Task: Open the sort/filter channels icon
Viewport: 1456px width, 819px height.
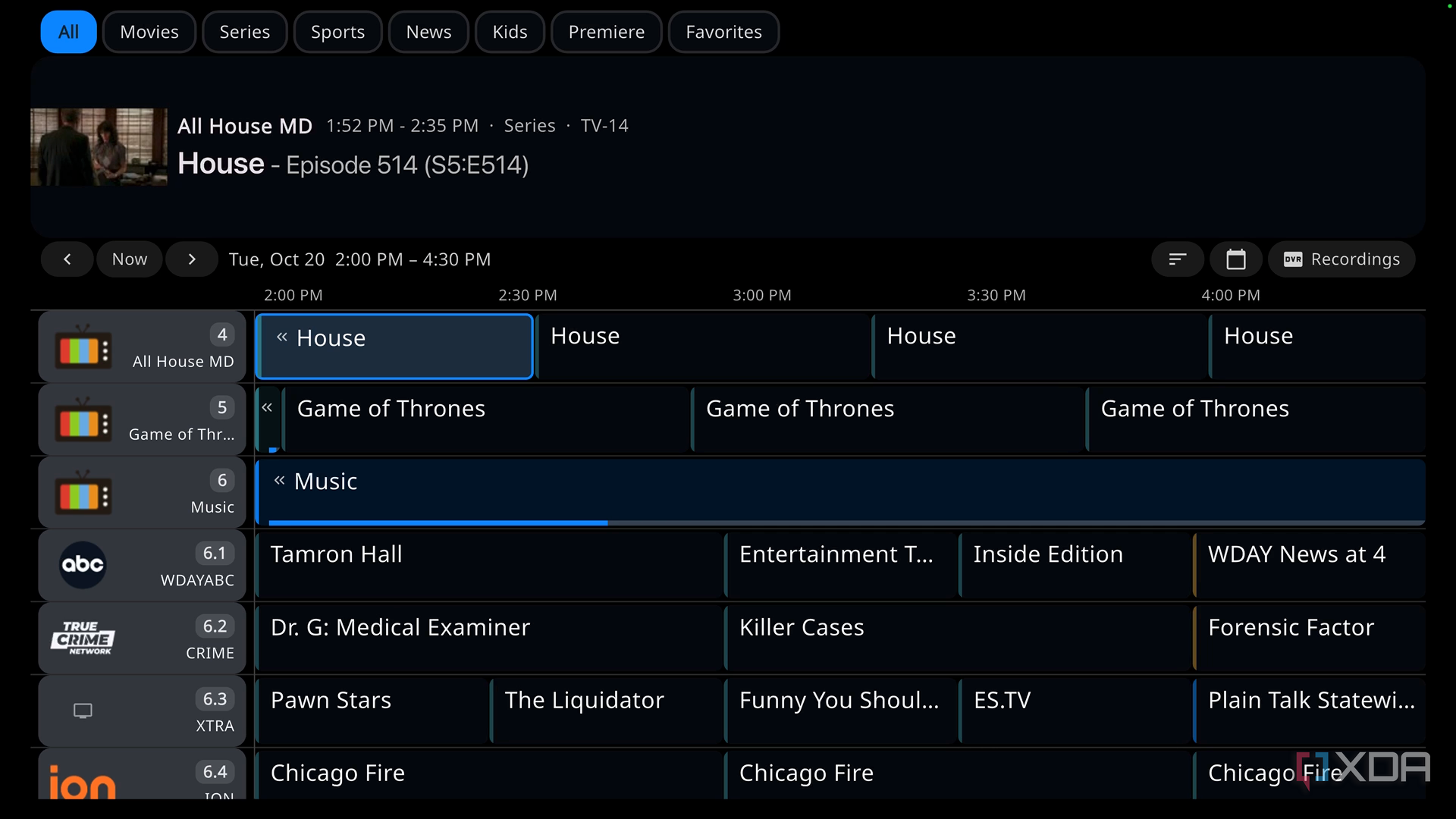Action: point(1177,259)
